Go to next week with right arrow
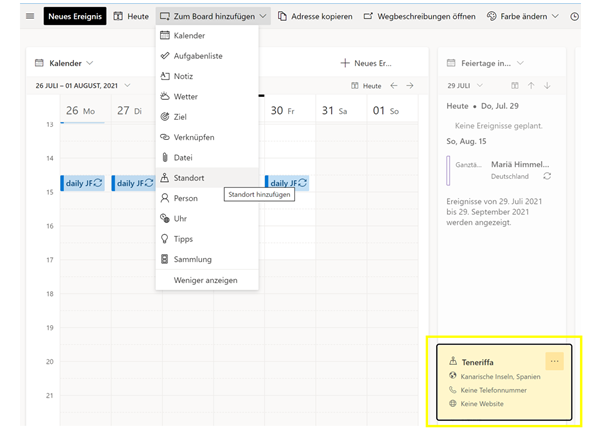The width and height of the screenshot is (600, 432). (409, 86)
